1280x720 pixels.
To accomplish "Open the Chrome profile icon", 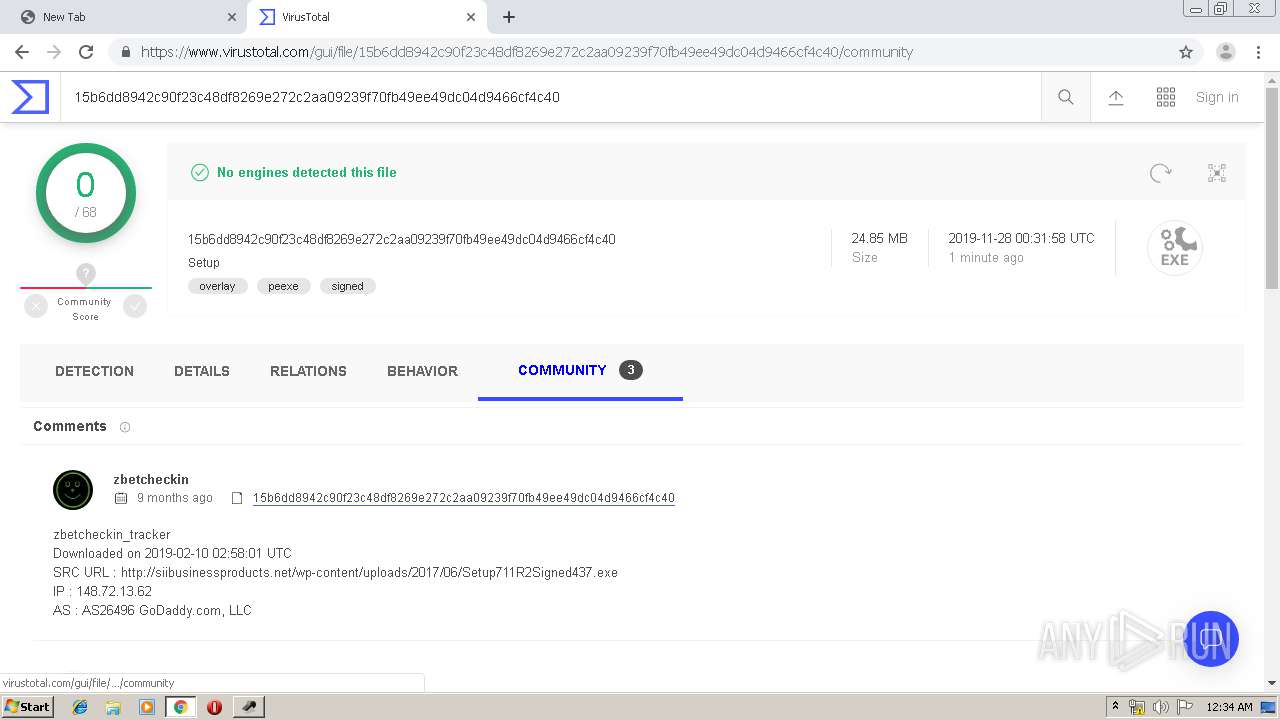I will 1226,52.
